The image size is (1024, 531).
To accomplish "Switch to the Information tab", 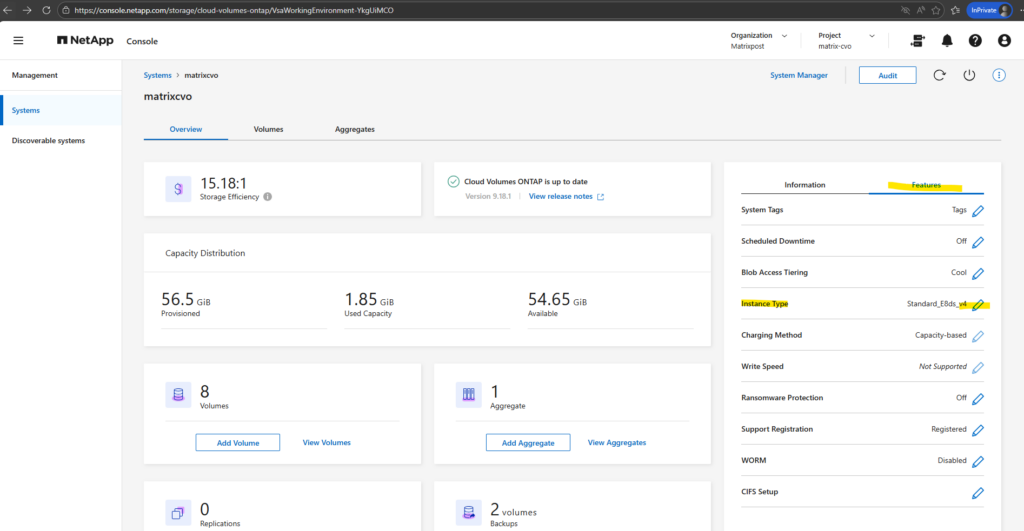I will point(804,185).
